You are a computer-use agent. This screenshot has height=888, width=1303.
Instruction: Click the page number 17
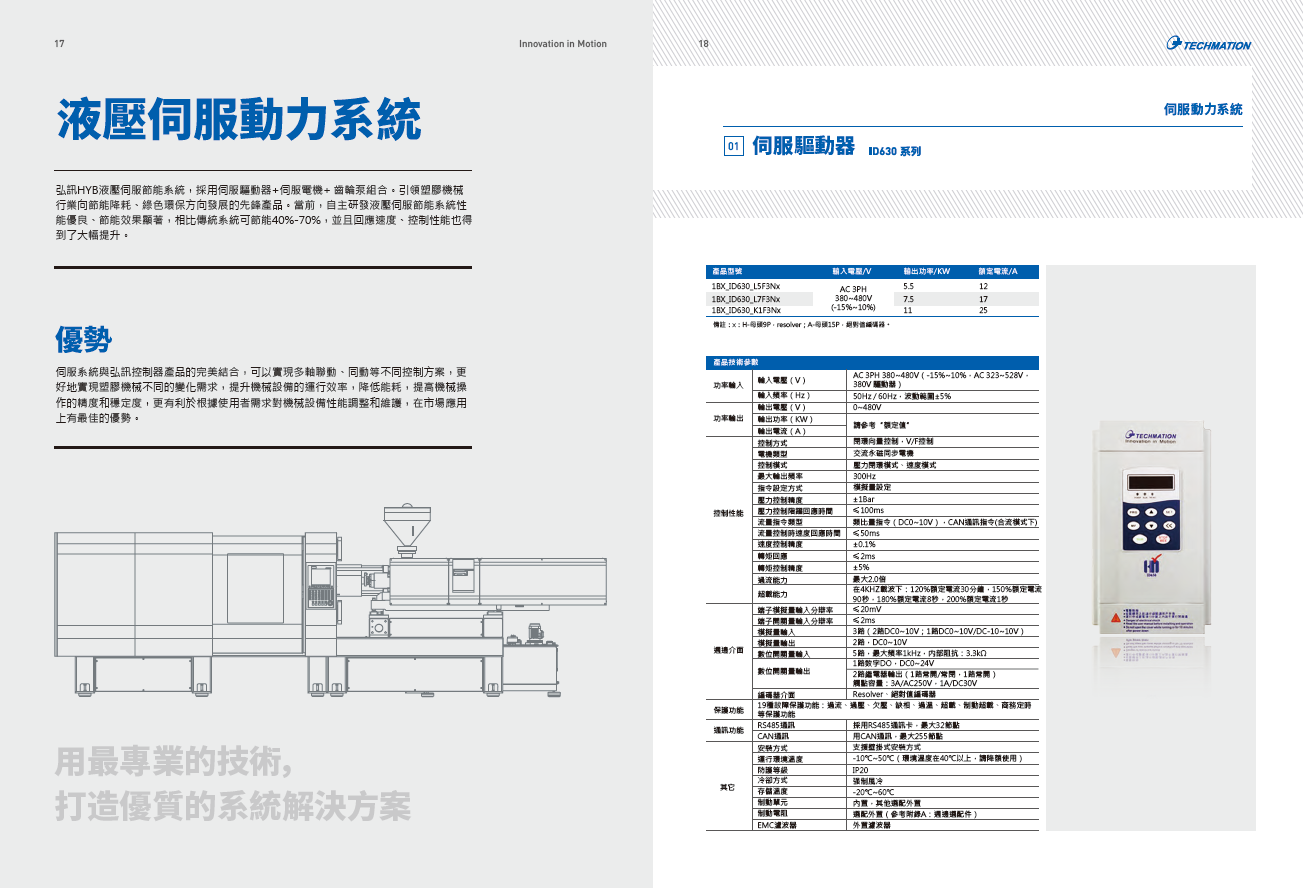click(59, 44)
